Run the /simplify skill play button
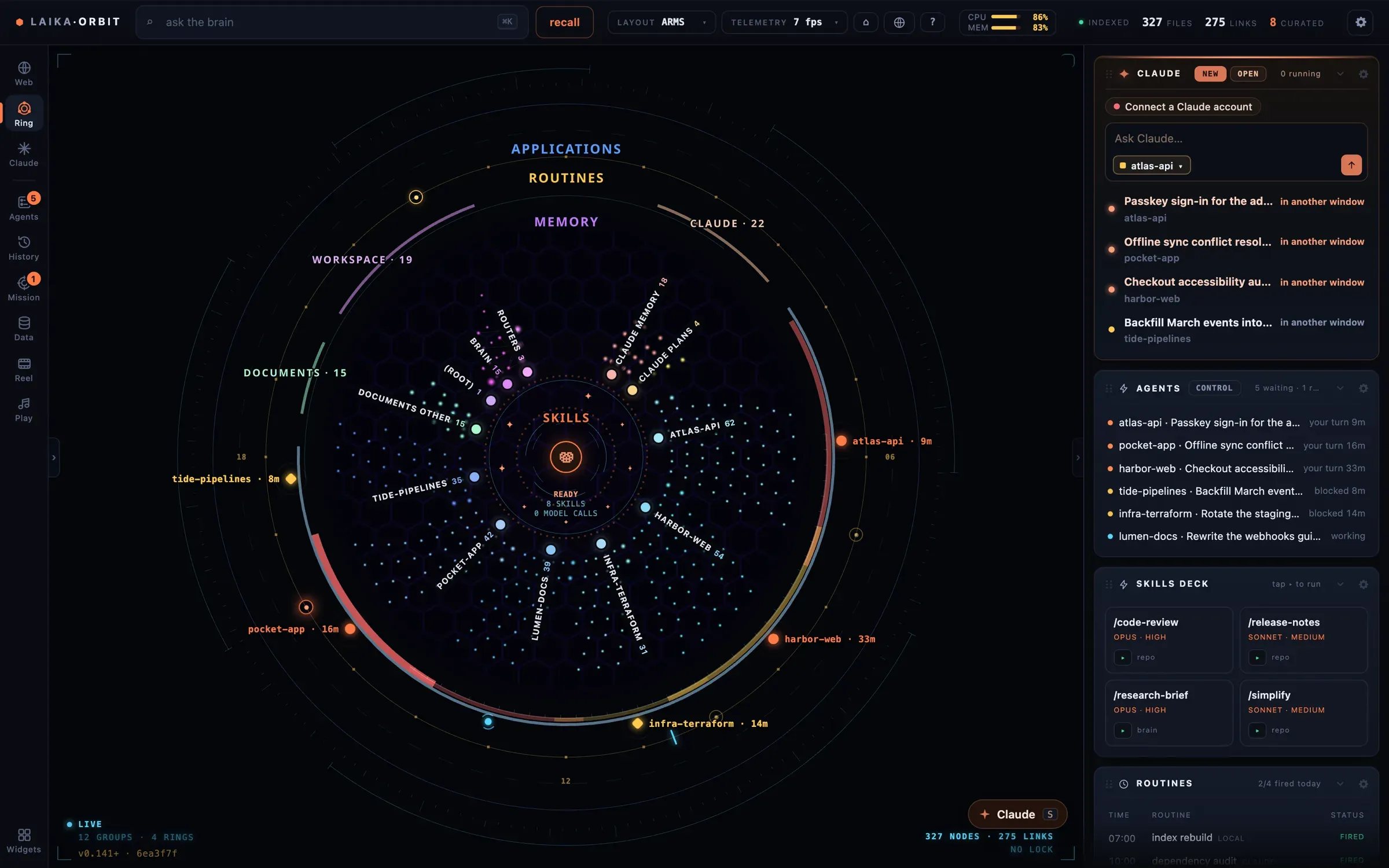The image size is (1389, 868). [x=1256, y=730]
